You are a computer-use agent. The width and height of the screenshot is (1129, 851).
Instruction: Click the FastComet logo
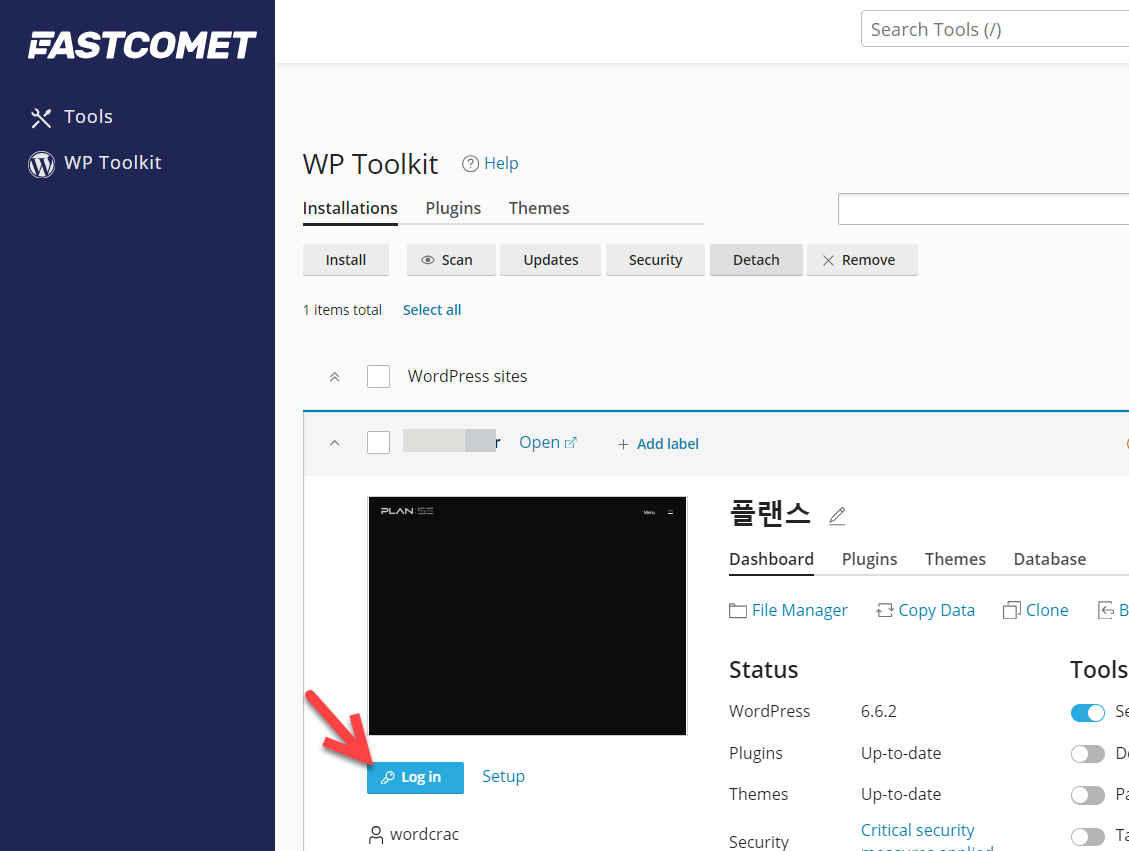click(142, 45)
